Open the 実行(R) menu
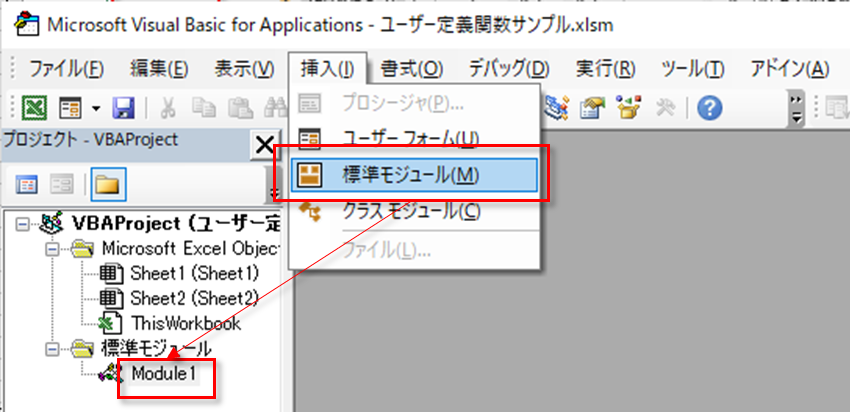Screen dimensions: 850x412 (606, 69)
